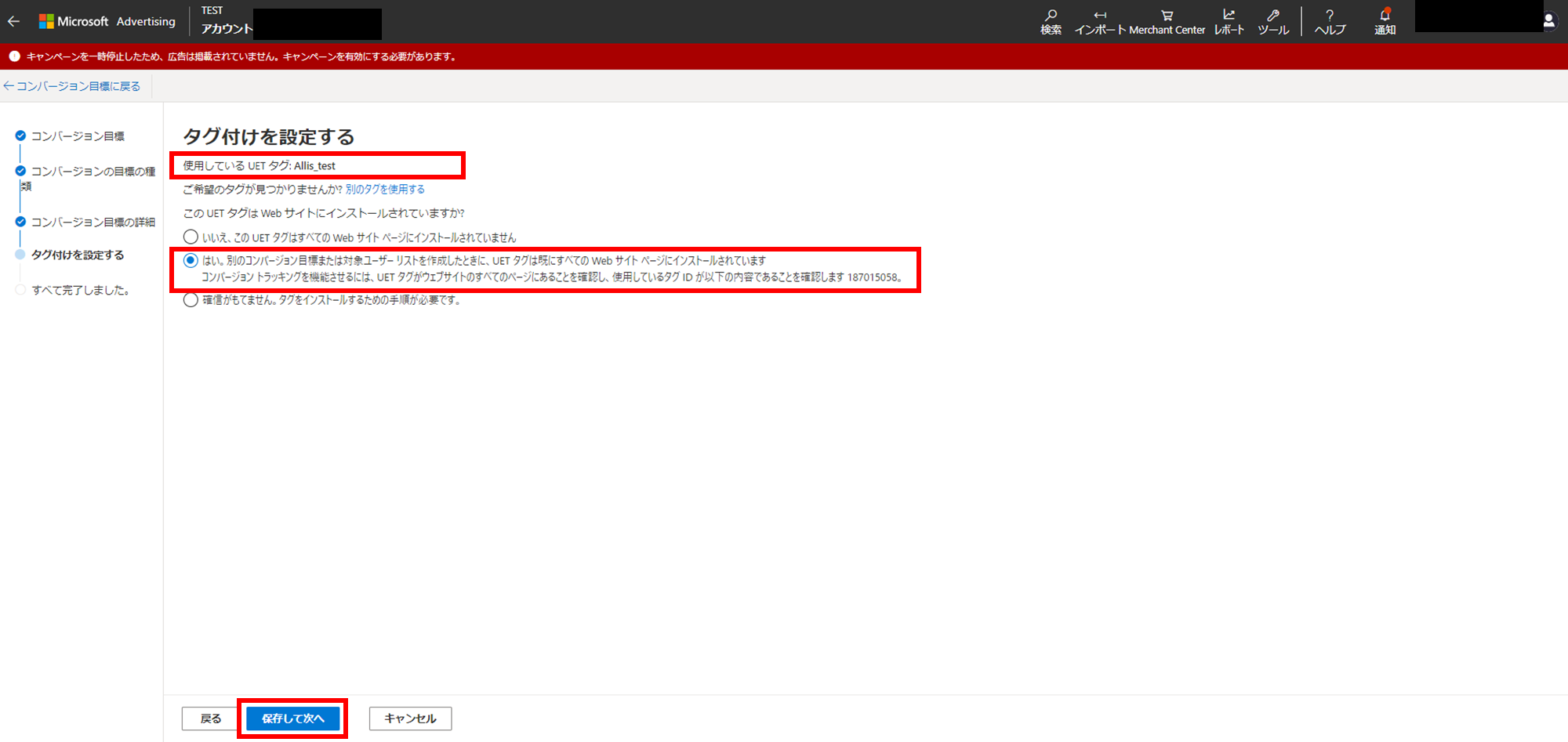Click the UET タグ installed question text

pos(324,213)
